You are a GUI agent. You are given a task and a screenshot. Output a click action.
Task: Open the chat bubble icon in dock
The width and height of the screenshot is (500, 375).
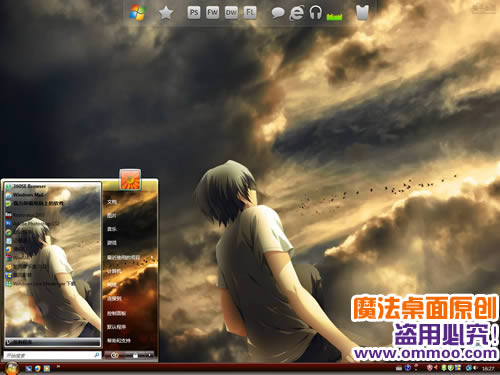tap(278, 13)
